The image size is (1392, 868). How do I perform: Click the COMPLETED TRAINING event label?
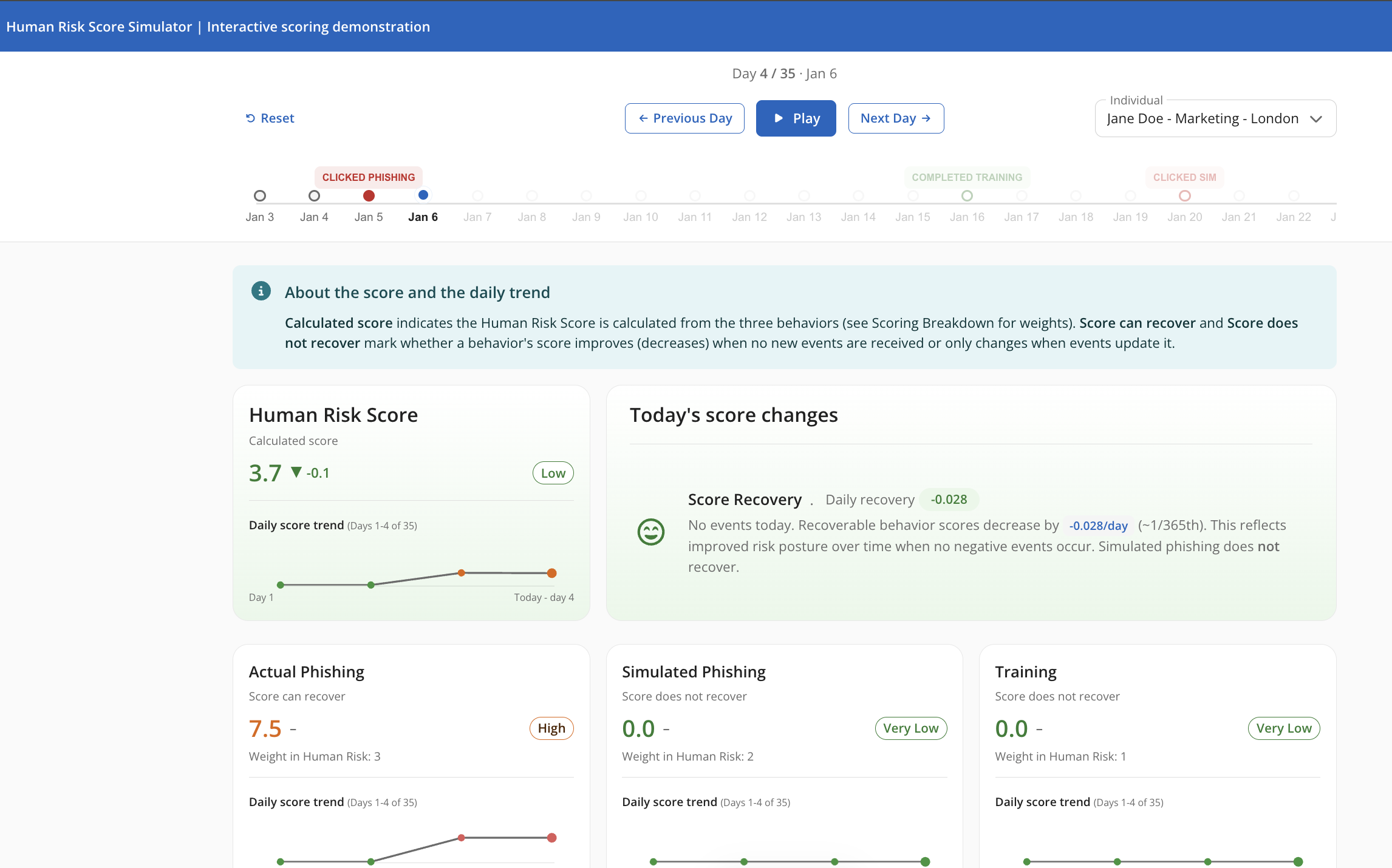967,177
